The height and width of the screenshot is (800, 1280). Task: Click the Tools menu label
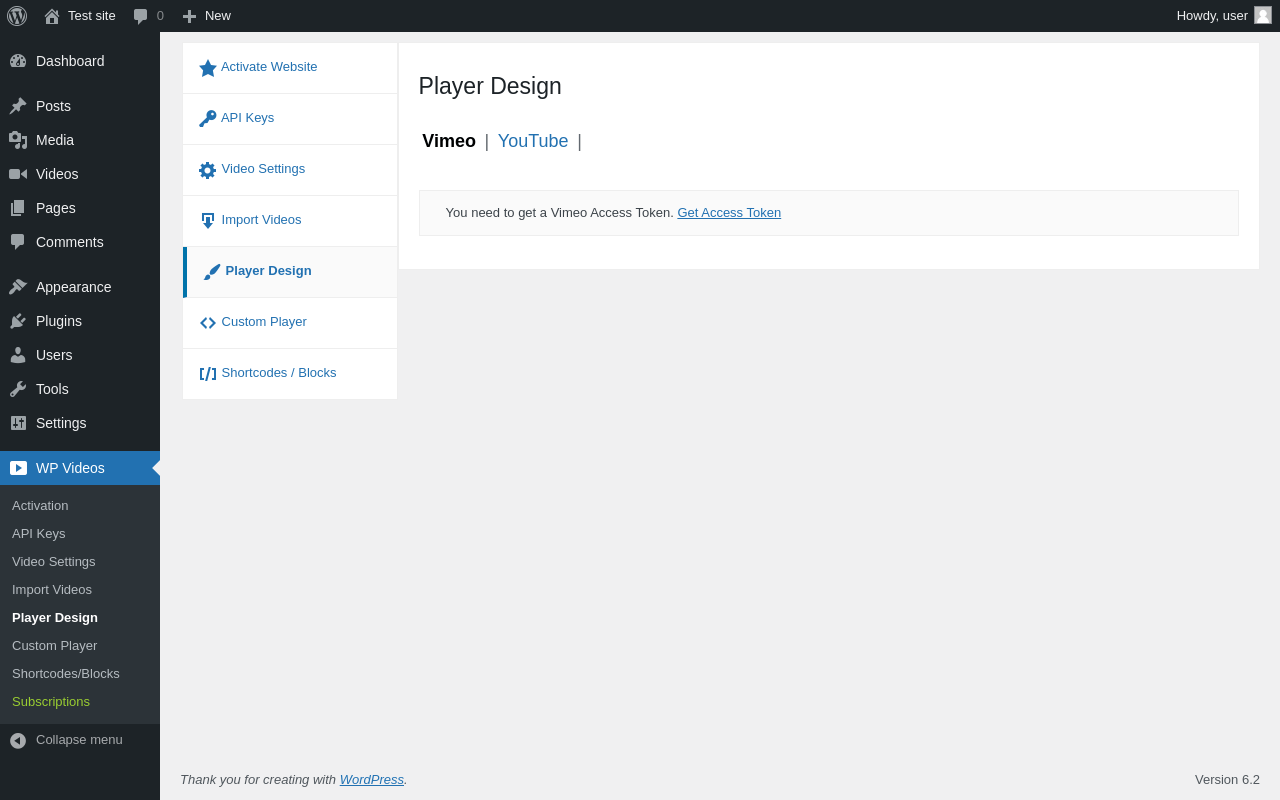[x=52, y=389]
